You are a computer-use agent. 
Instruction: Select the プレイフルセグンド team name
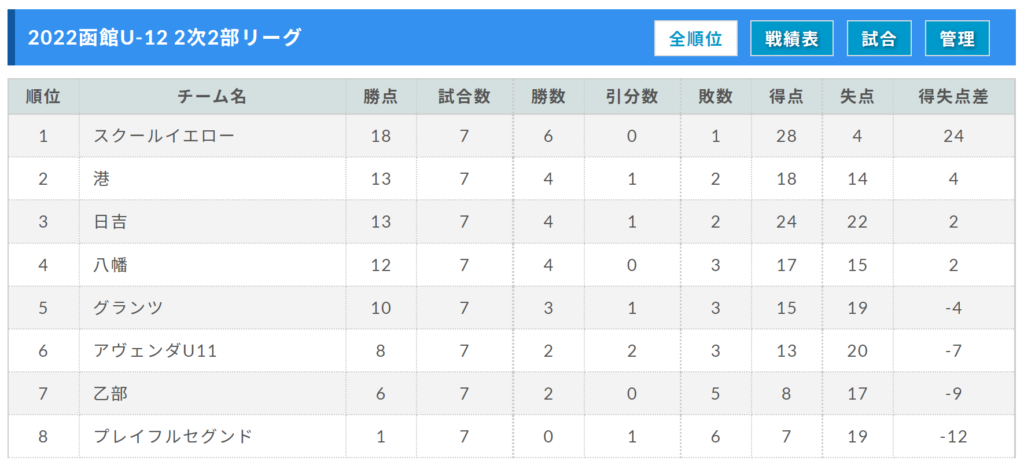coord(172,437)
